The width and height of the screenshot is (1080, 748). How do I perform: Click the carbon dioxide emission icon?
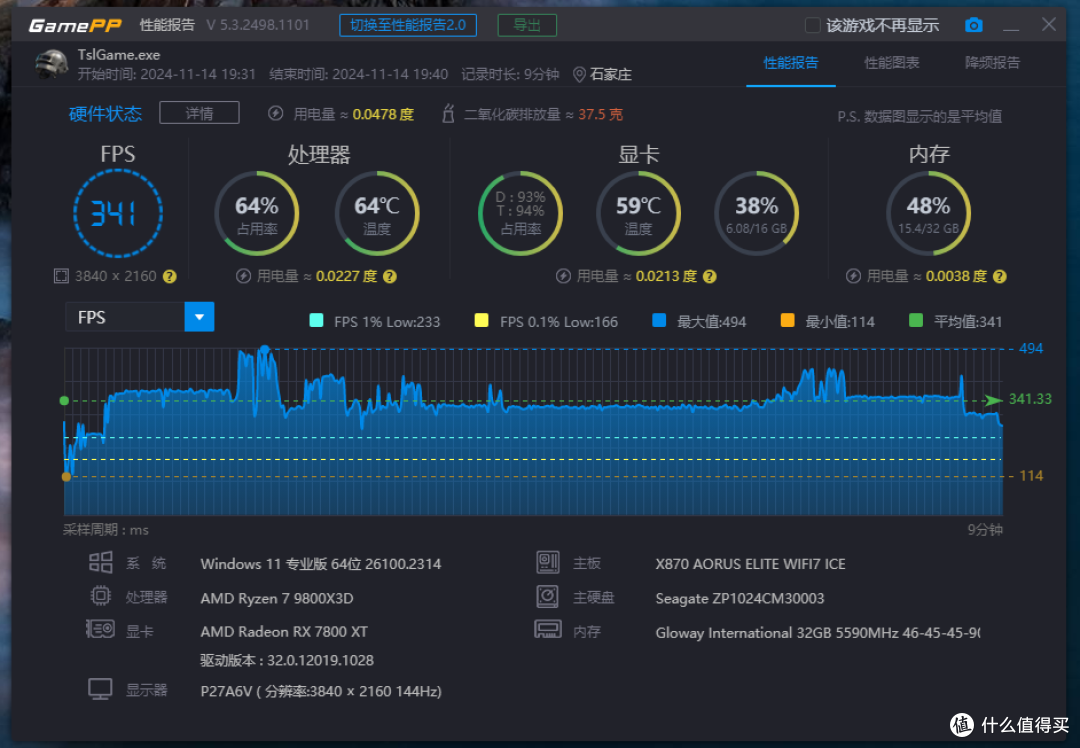pyautogui.click(x=448, y=114)
